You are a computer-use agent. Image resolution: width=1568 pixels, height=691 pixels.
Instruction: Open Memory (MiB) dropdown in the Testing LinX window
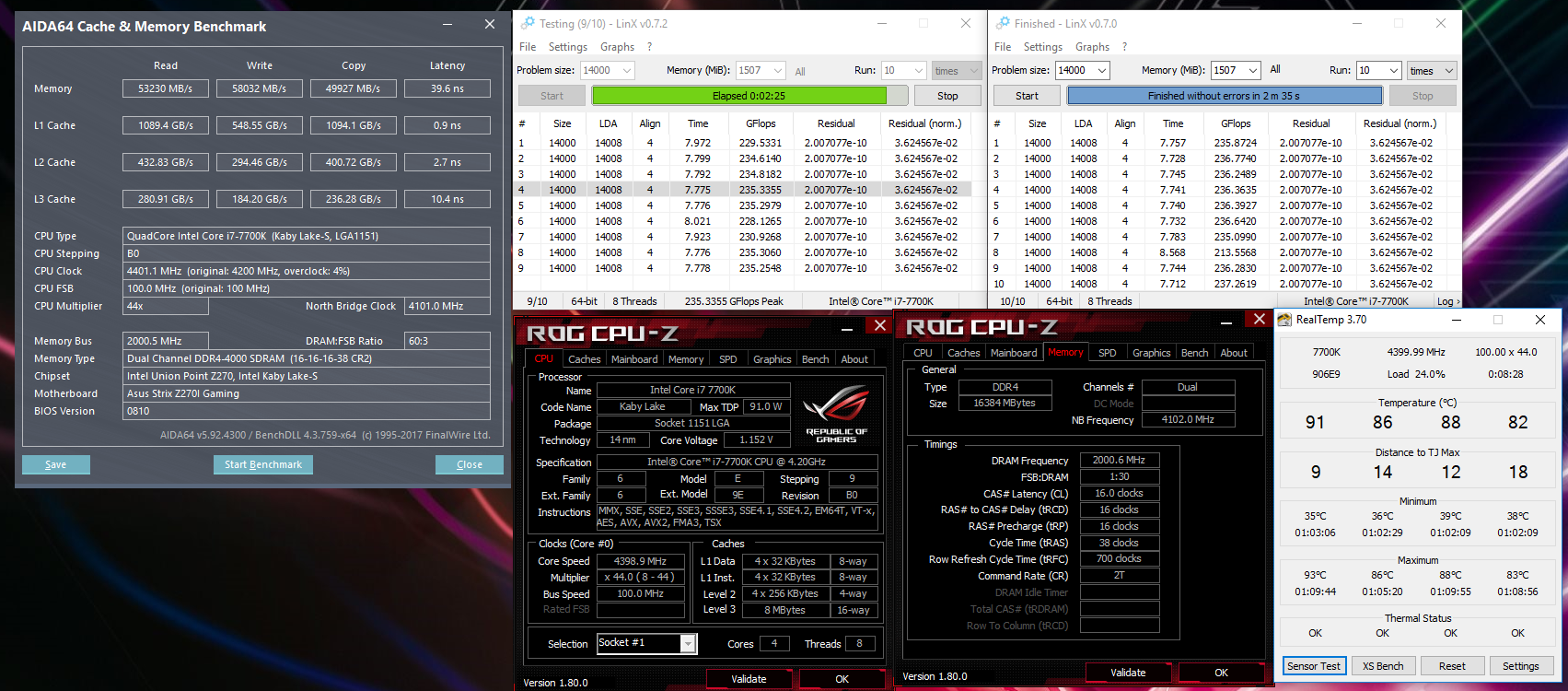pos(778,70)
